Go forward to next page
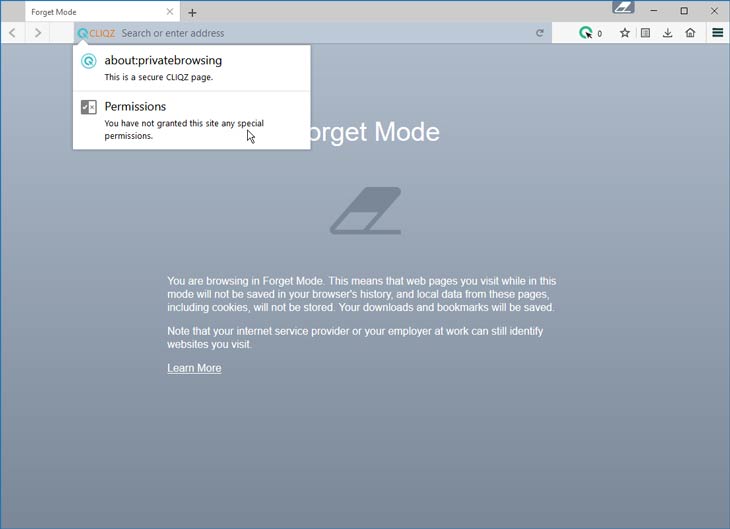The width and height of the screenshot is (730, 529). [x=38, y=33]
